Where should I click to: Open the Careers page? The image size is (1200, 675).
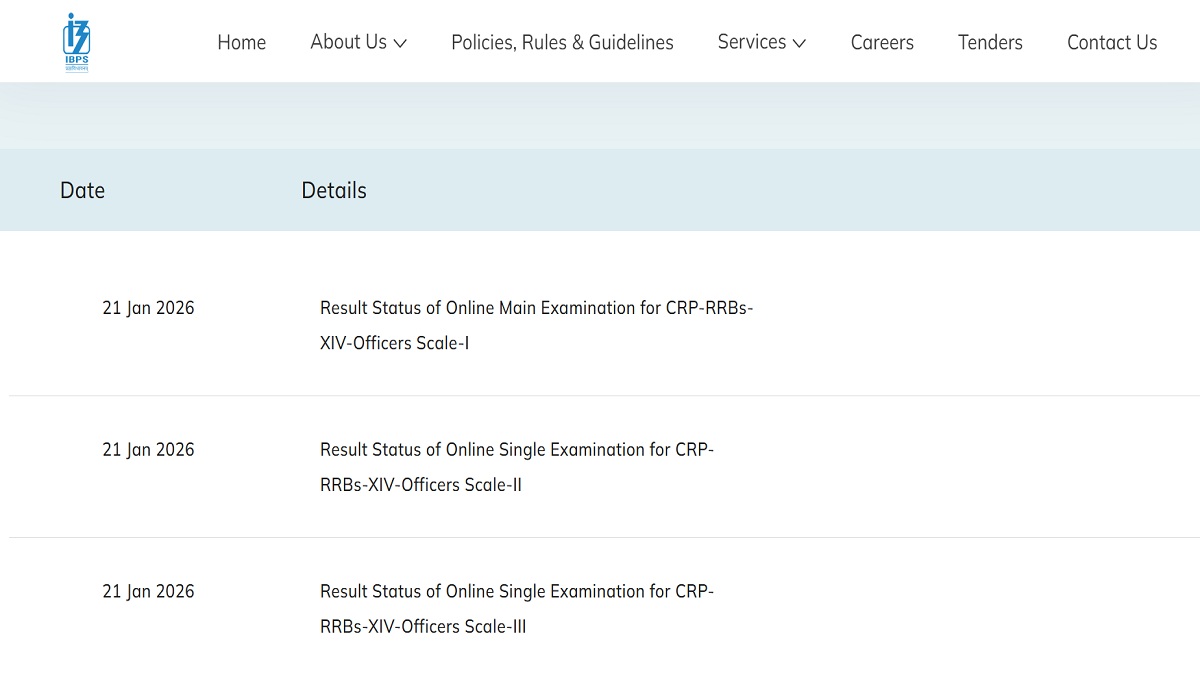pos(882,42)
